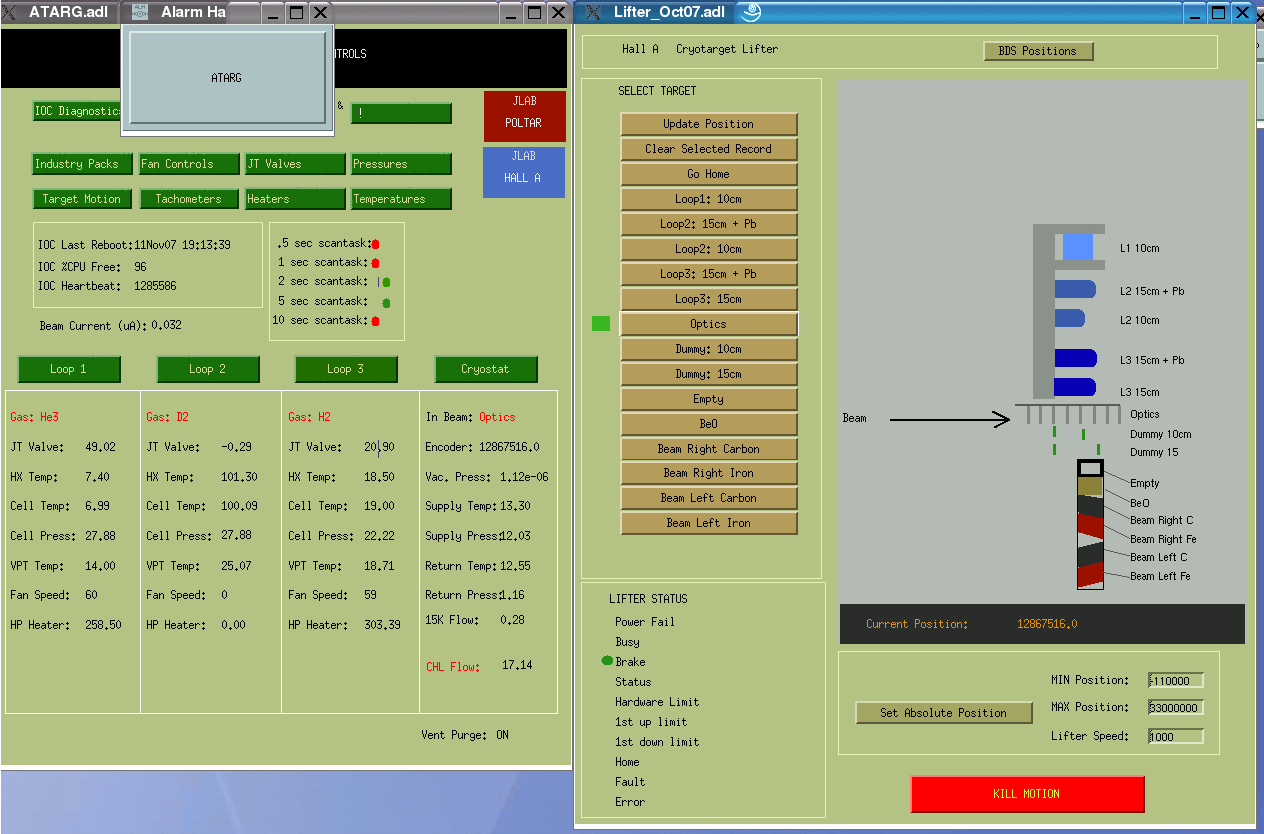
Task: Select target Loop2: 15cm + Pb
Action: pos(709,224)
